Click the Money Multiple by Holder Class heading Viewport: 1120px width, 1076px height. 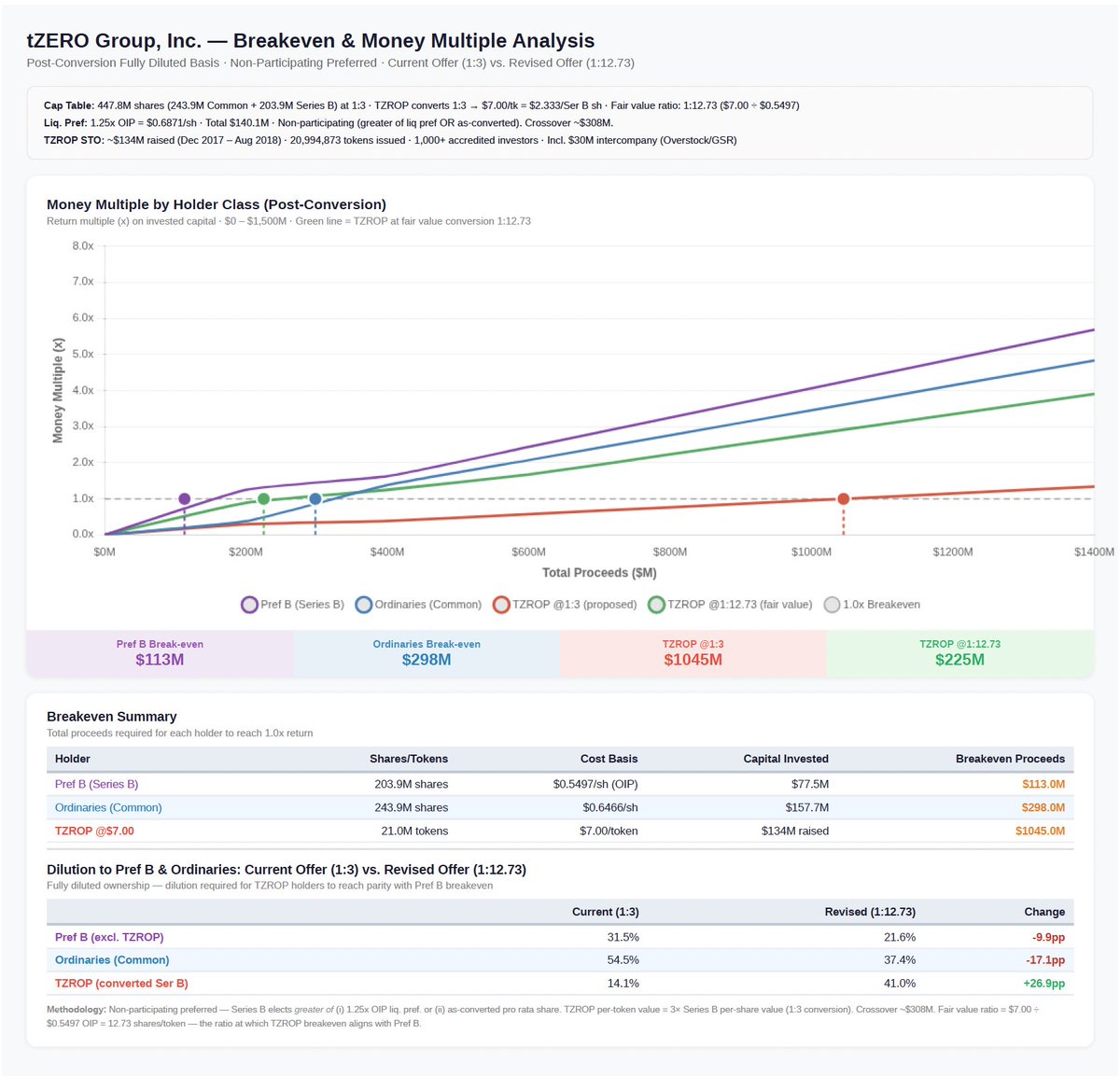point(217,204)
